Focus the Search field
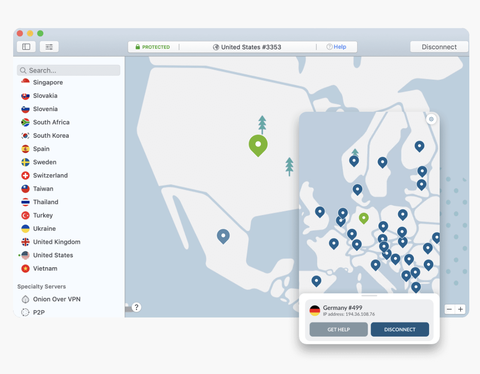 [x=69, y=70]
